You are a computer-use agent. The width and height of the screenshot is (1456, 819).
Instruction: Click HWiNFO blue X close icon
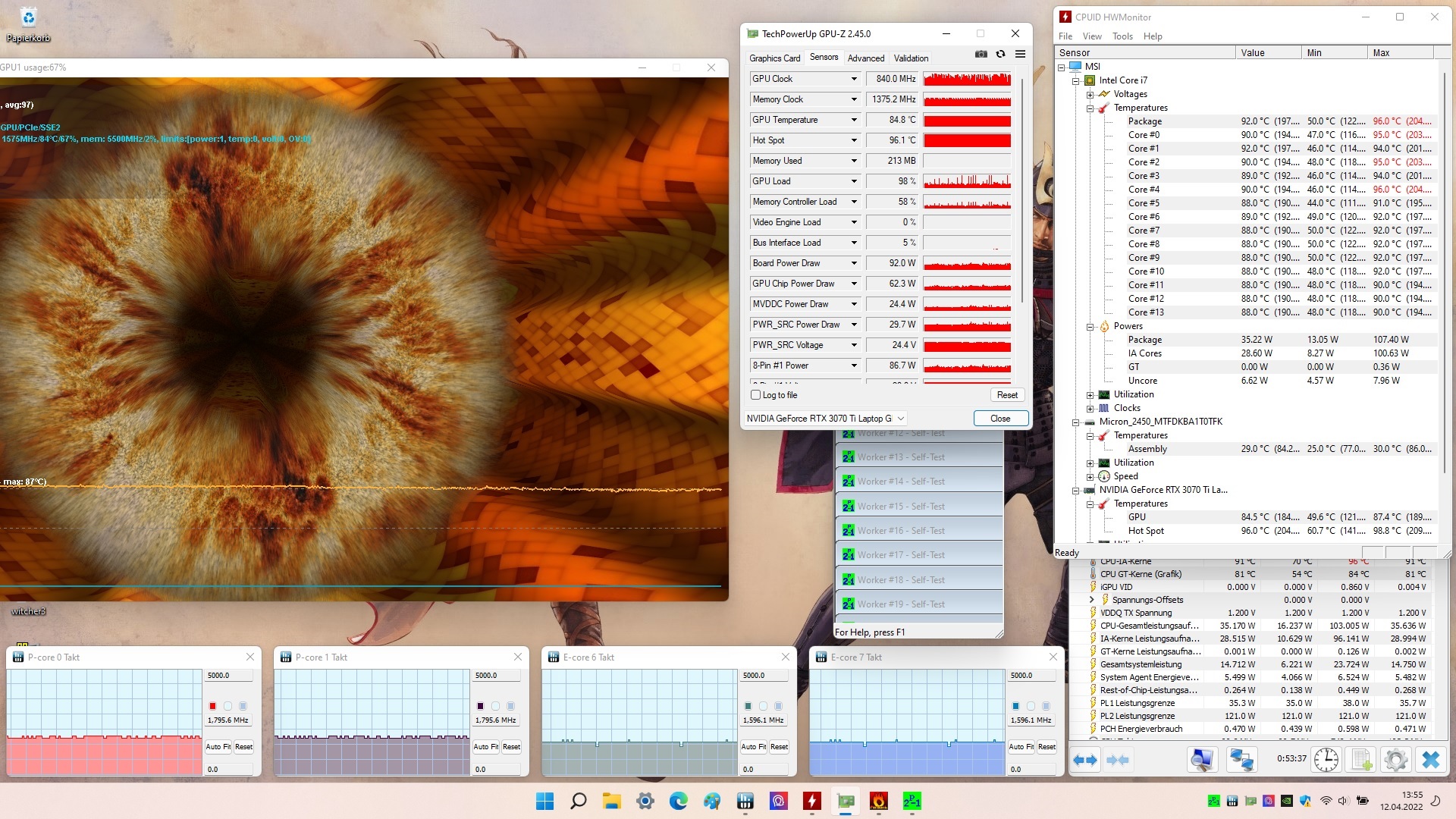(x=1431, y=759)
